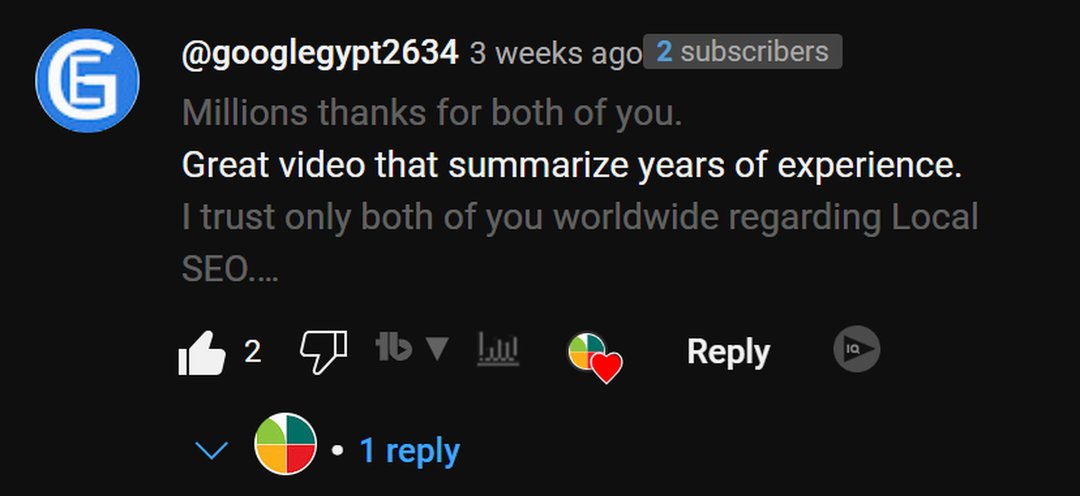1080x496 pixels.
Task: Show the 1 reply thread
Action: [409, 451]
